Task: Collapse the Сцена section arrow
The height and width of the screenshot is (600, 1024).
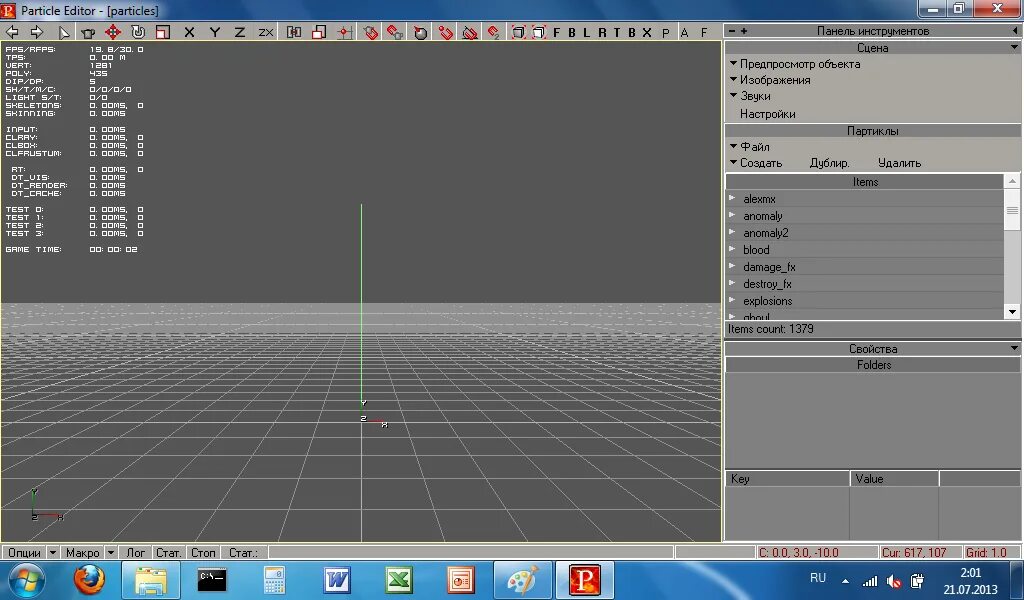Action: [1014, 47]
